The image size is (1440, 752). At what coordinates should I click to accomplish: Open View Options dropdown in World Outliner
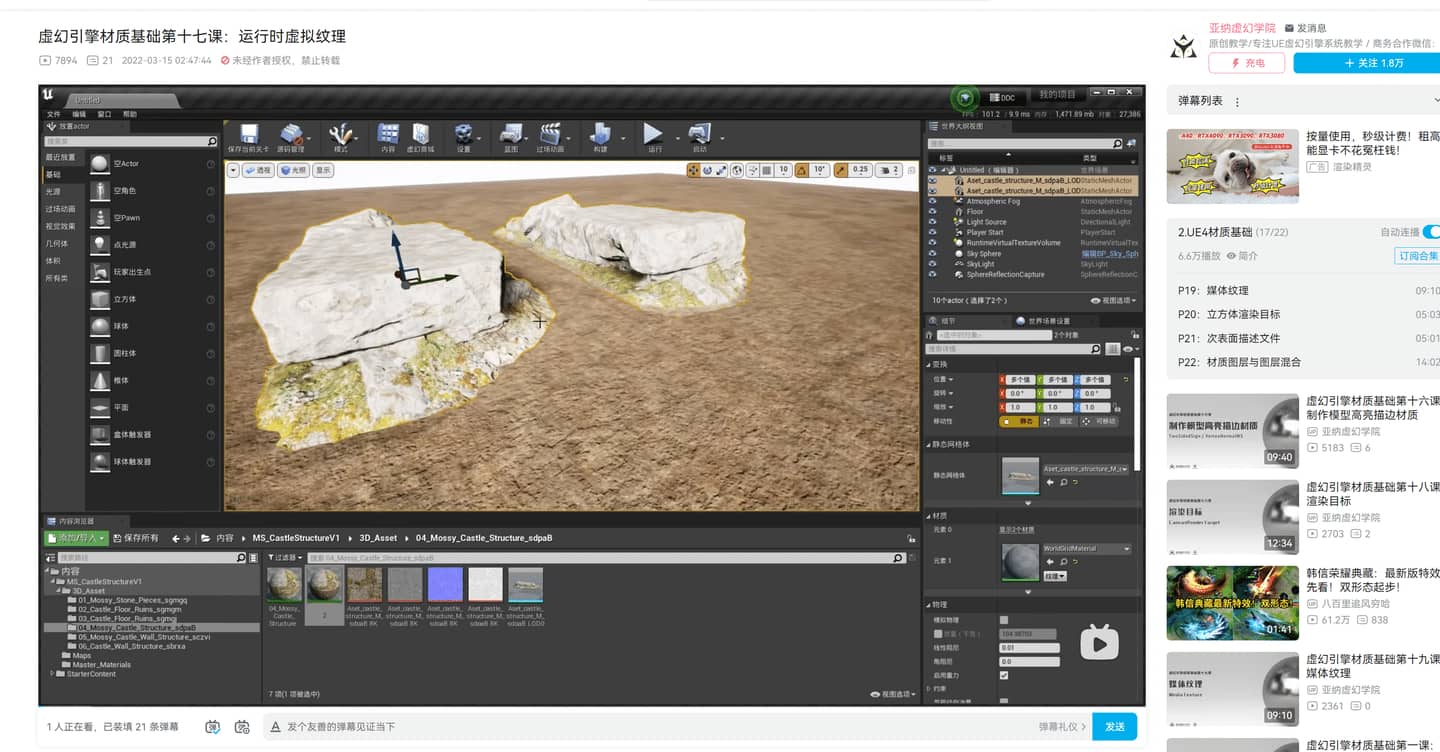1114,300
